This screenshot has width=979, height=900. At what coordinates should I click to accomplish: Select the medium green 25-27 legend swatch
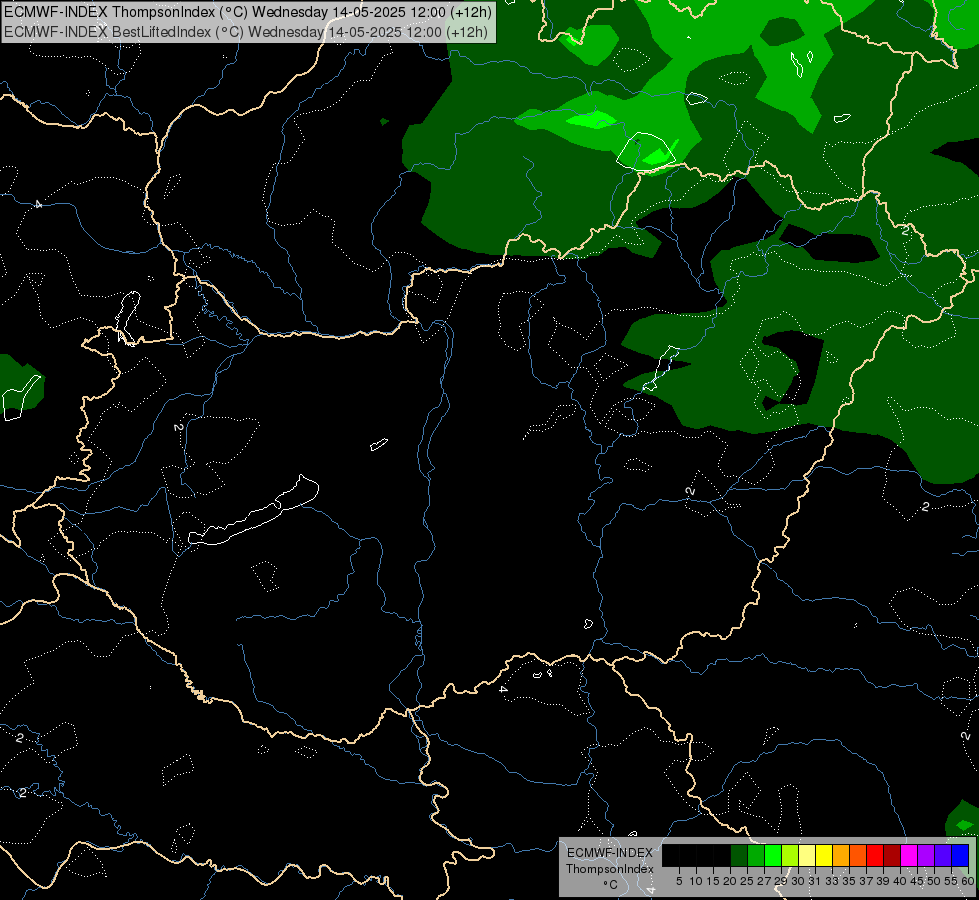(756, 855)
